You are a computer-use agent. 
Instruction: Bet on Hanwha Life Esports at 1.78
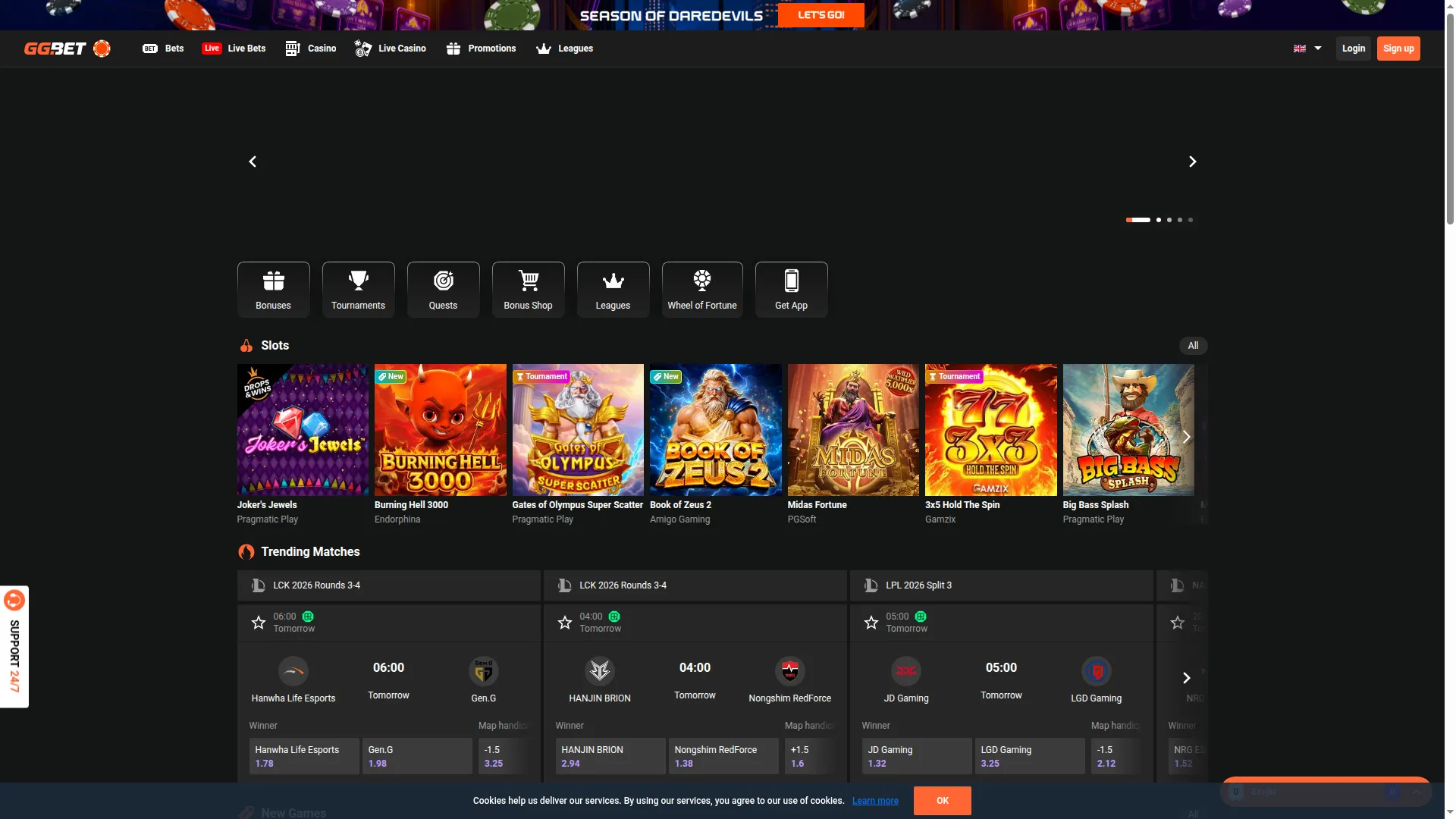pyautogui.click(x=304, y=756)
